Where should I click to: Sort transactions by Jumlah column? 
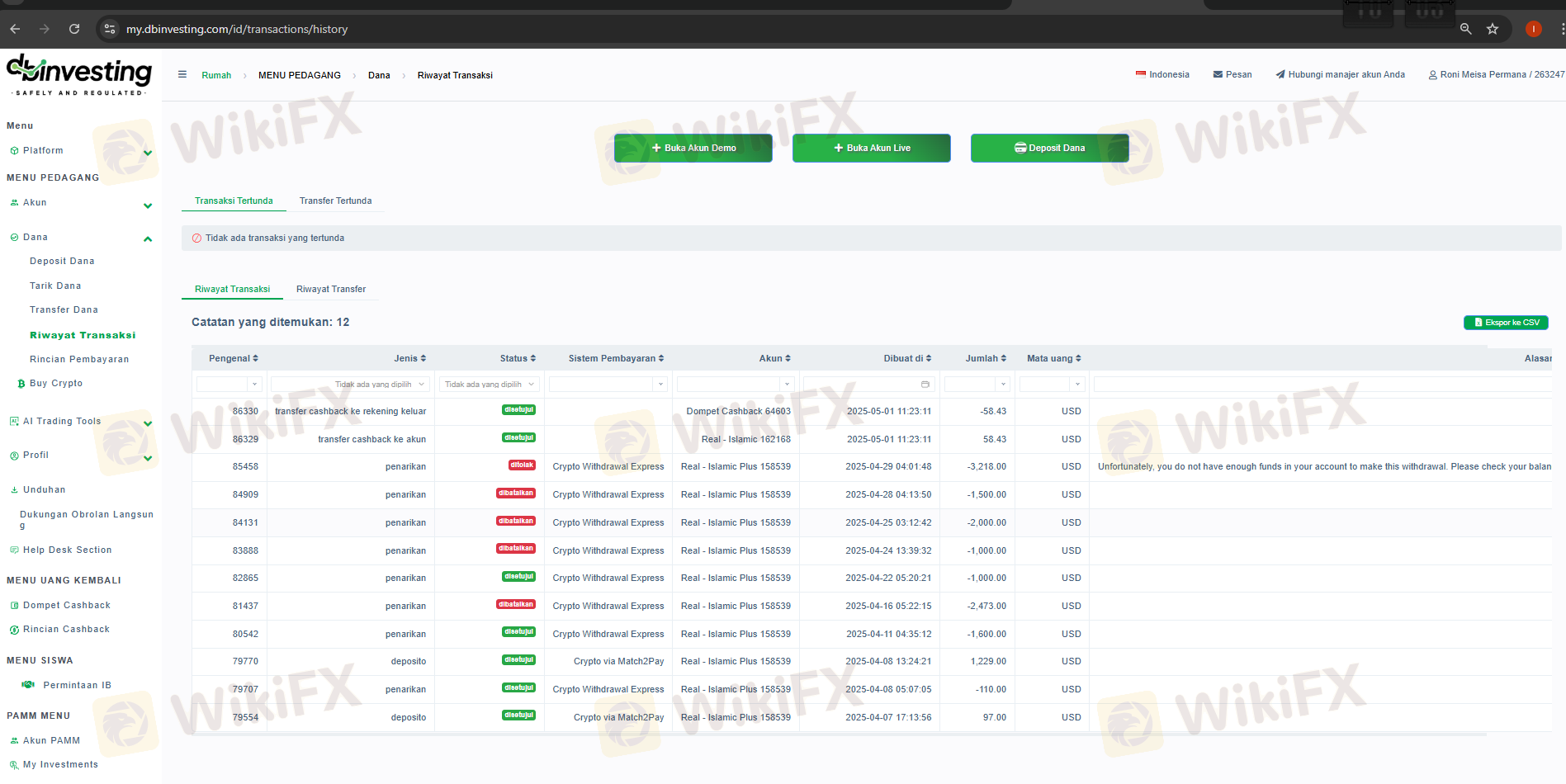coord(986,358)
